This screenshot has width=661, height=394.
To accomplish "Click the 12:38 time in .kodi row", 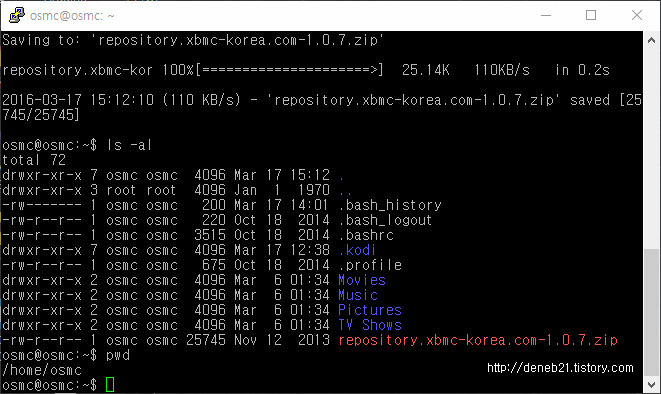I will click(x=309, y=250).
